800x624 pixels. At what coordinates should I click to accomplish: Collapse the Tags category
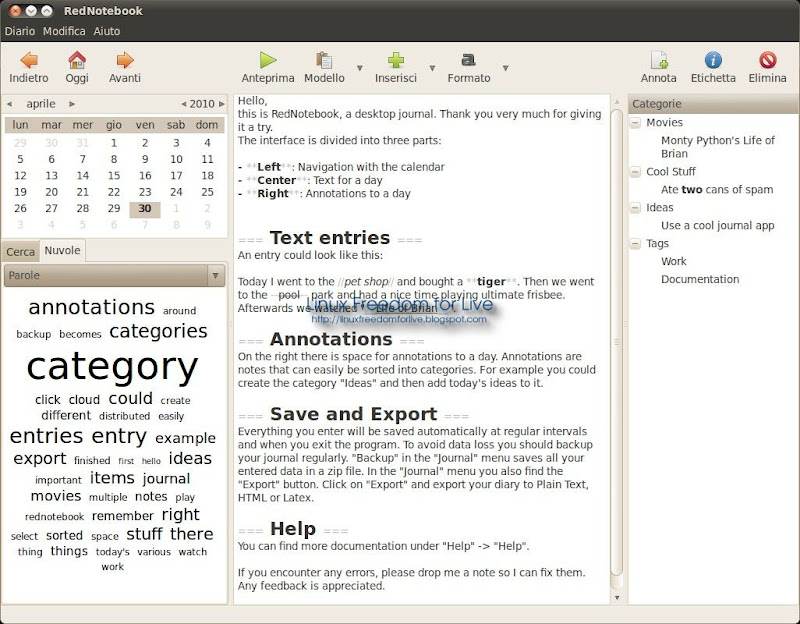(635, 243)
